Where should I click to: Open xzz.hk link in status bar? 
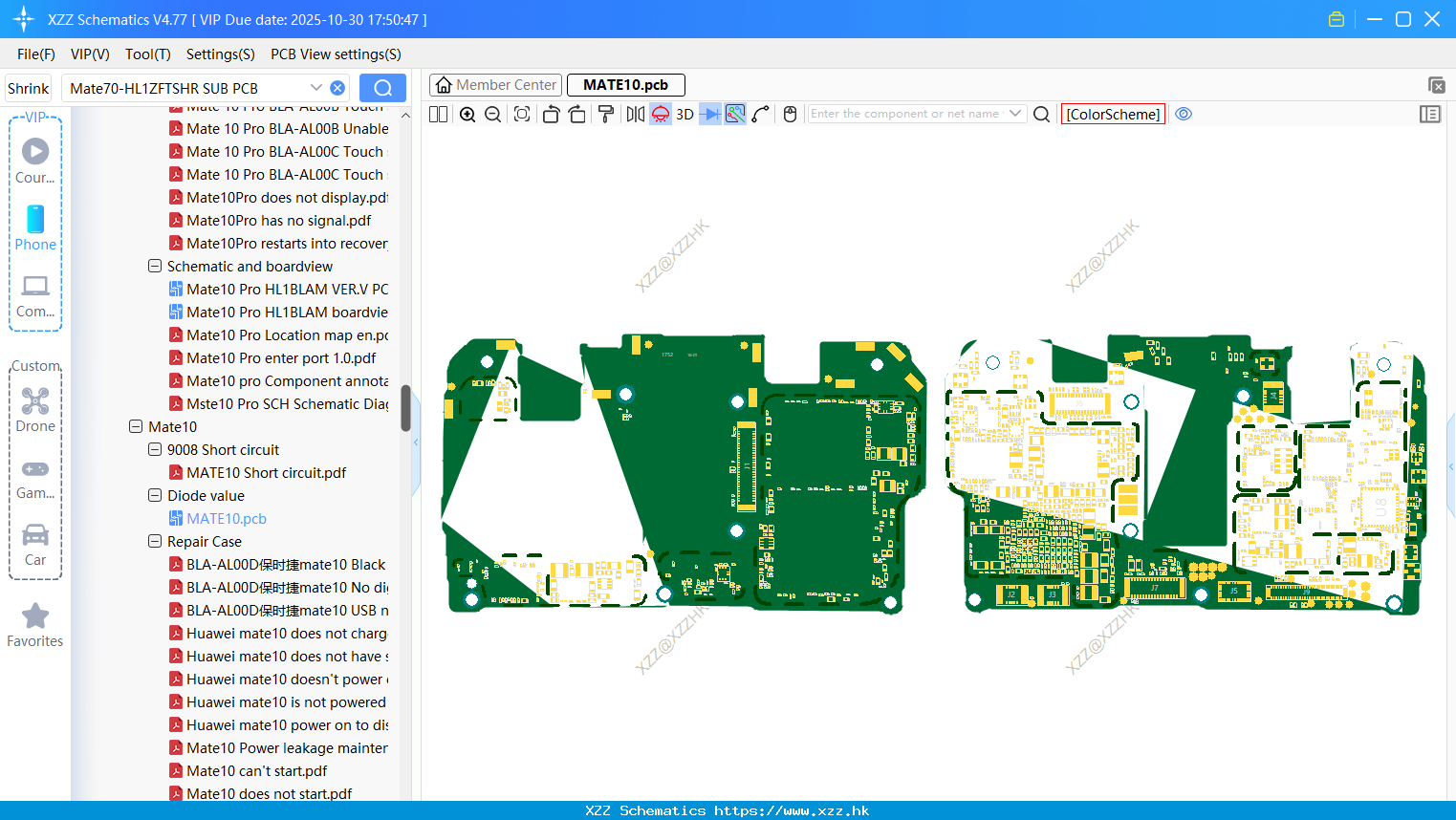792,810
